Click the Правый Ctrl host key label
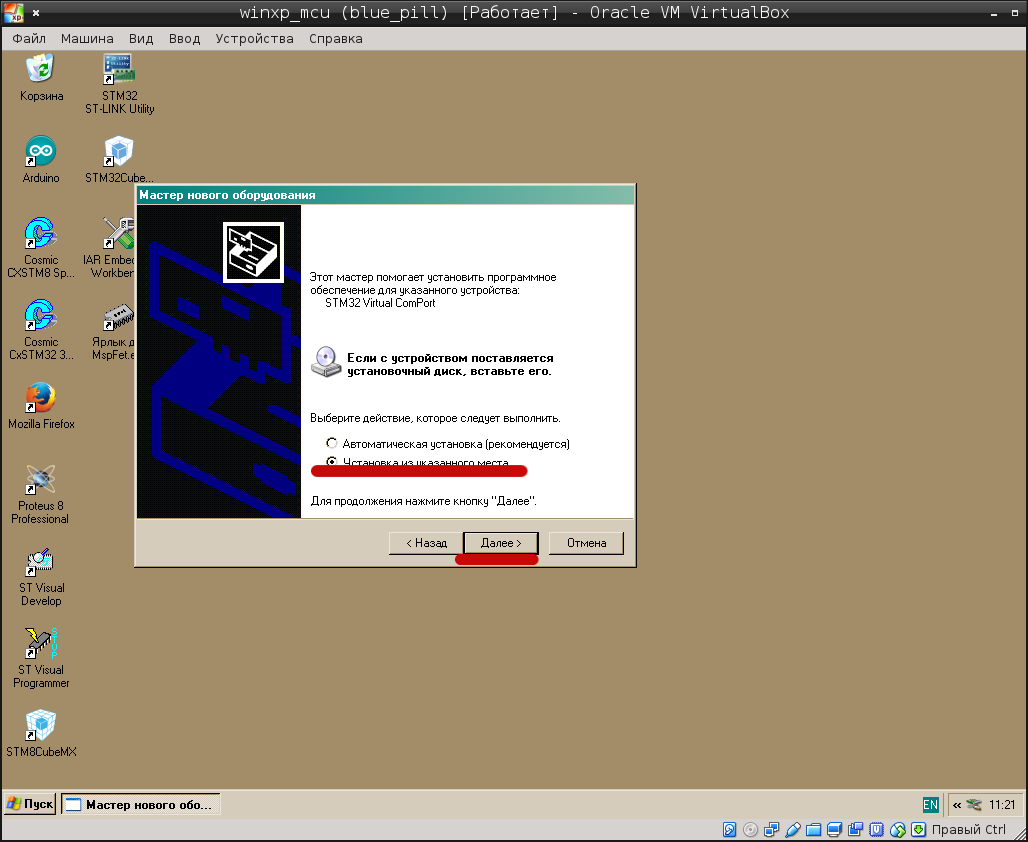Screen dimensions: 1028x842 tap(968, 830)
